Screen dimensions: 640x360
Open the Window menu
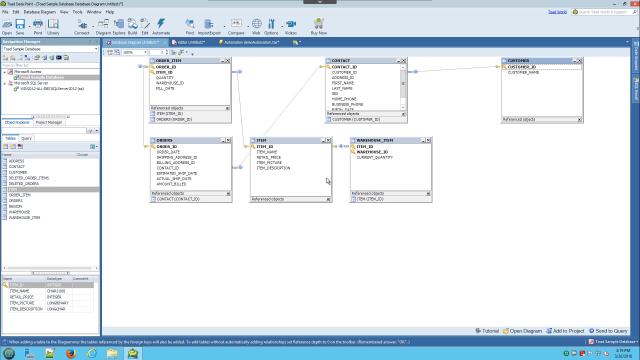point(94,12)
